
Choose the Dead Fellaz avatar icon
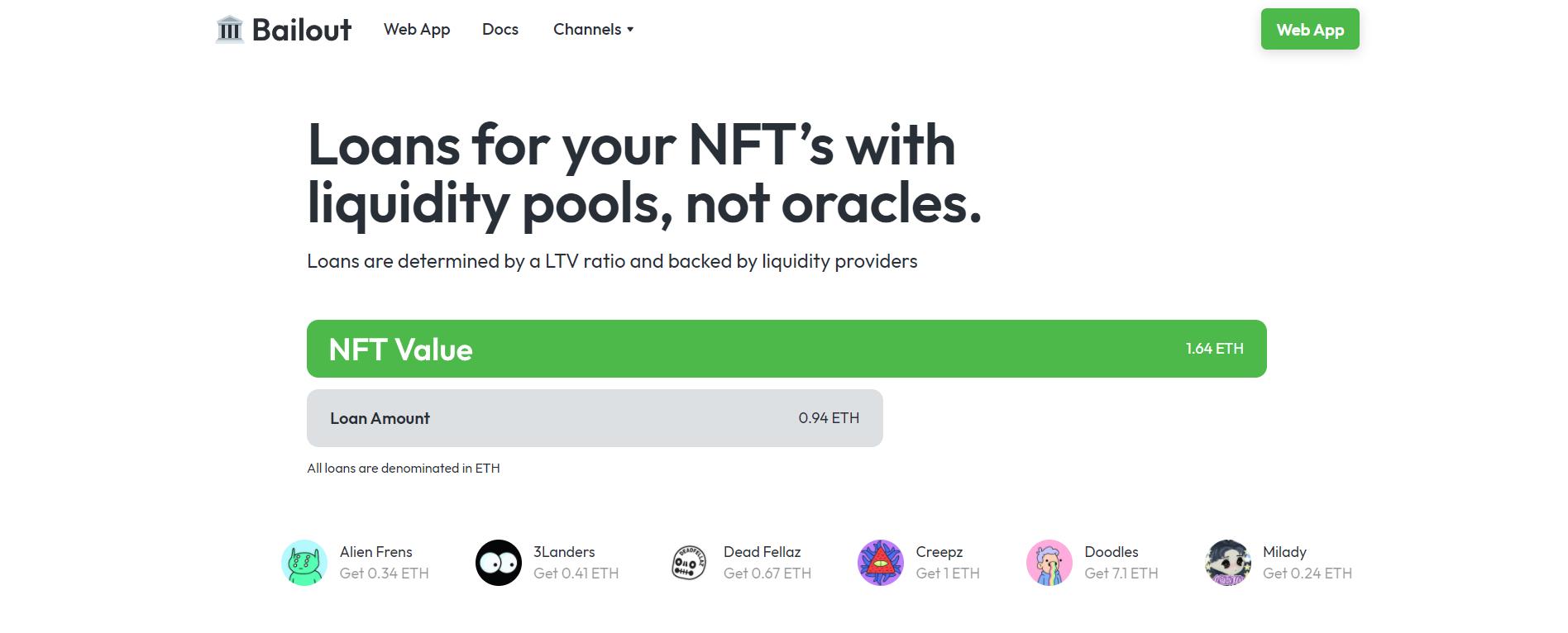(x=688, y=563)
